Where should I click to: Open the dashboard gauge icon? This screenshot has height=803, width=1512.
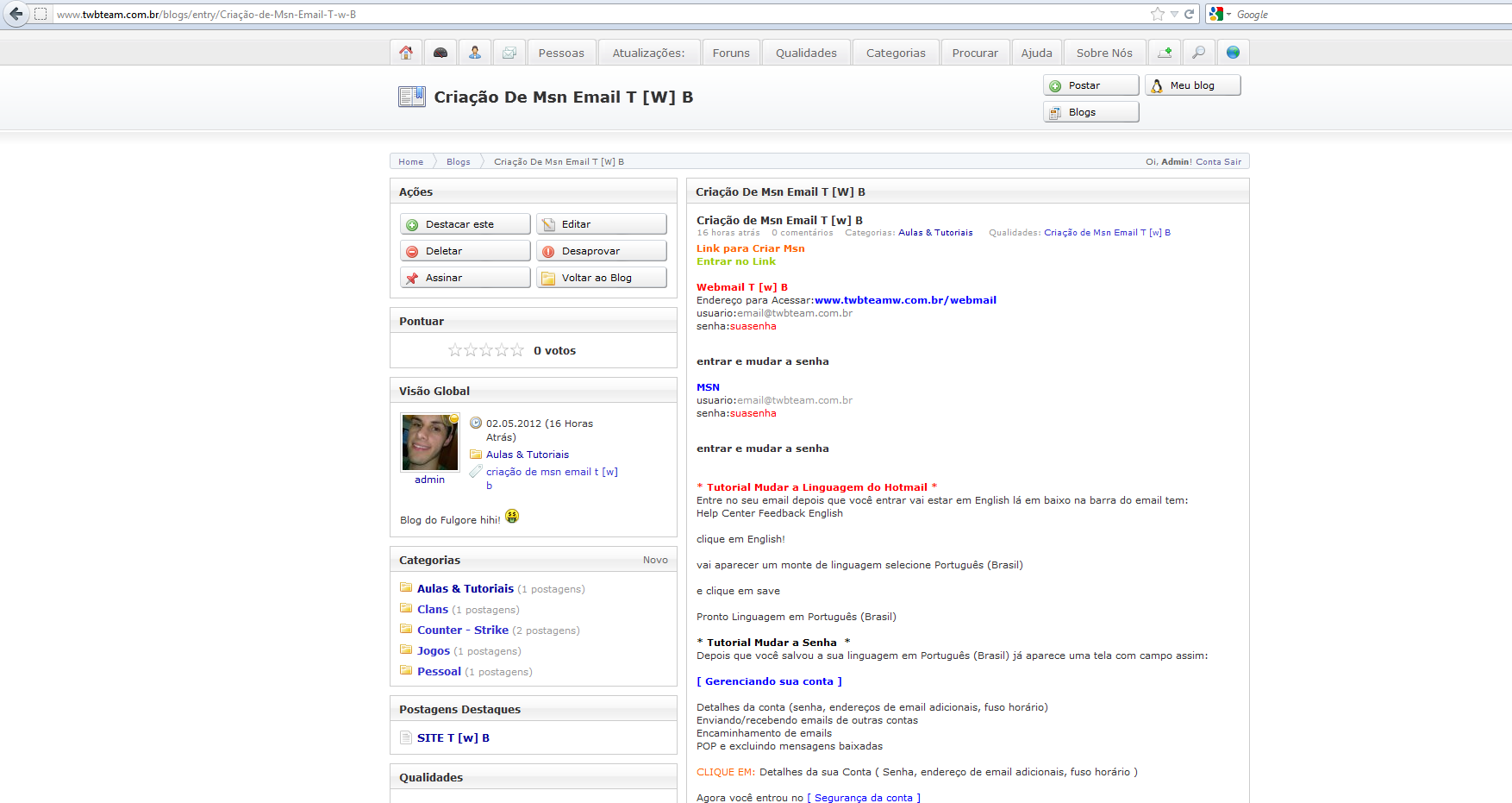tap(440, 53)
